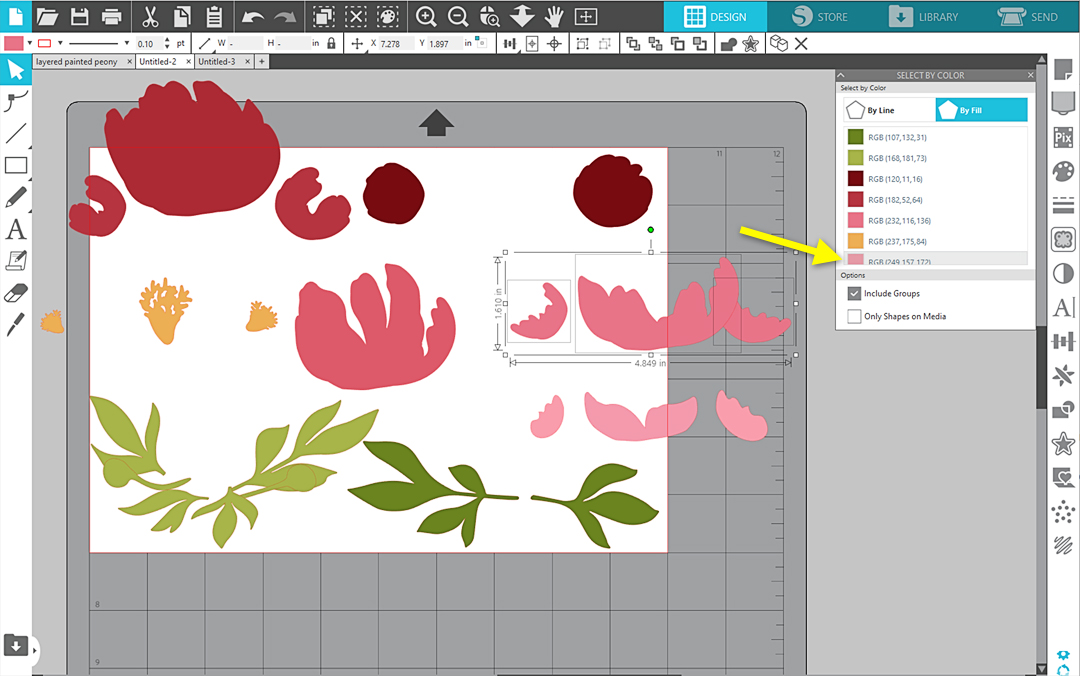Select the Knife tool
1080x676 pixels.
click(x=16, y=325)
